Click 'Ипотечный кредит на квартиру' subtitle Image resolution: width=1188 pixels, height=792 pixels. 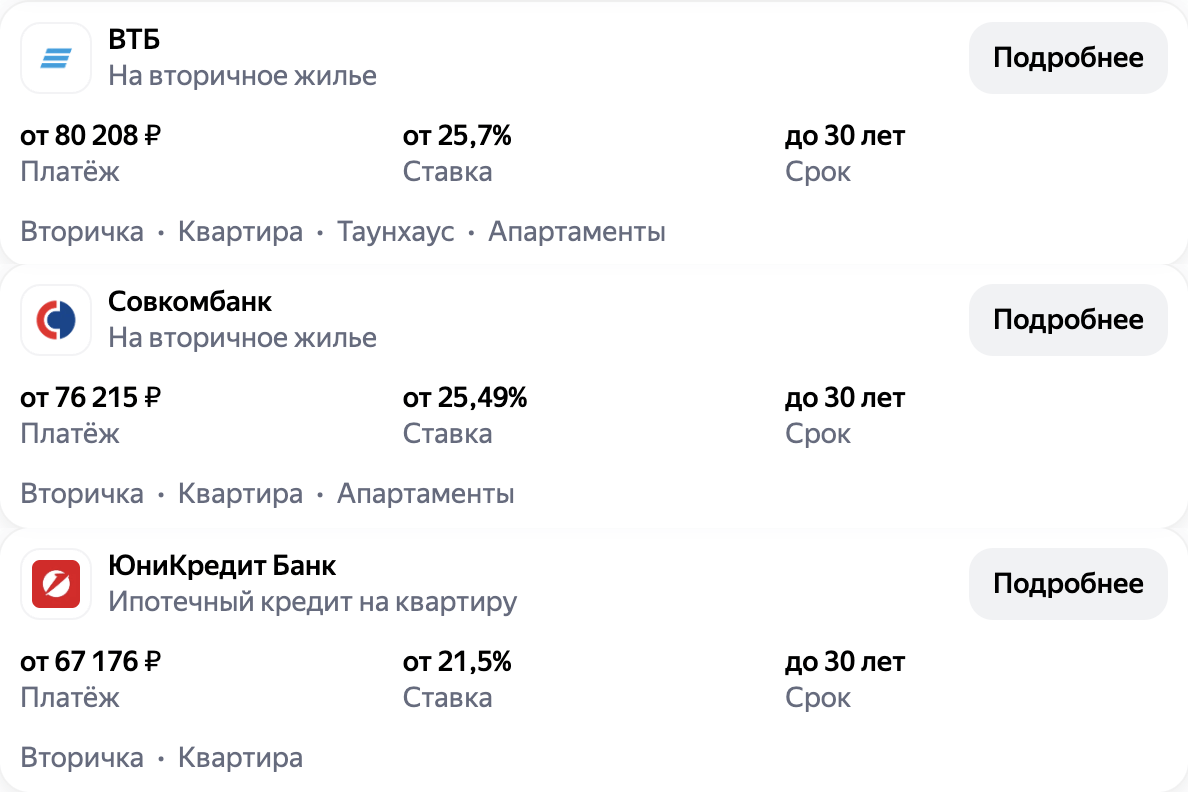[312, 602]
